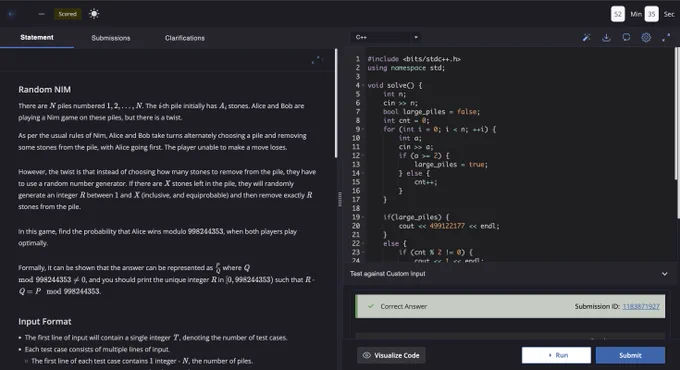Reset the code with the refresh icon
The image size is (680, 370).
(x=626, y=38)
